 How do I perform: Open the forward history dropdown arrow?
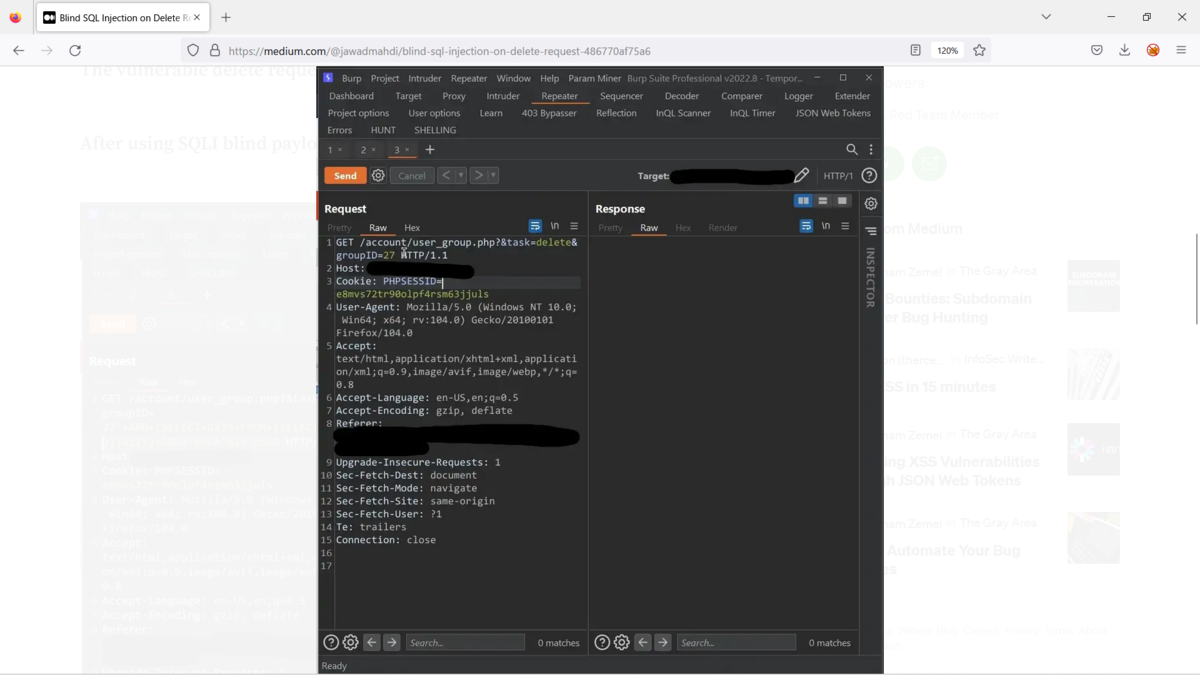point(493,175)
